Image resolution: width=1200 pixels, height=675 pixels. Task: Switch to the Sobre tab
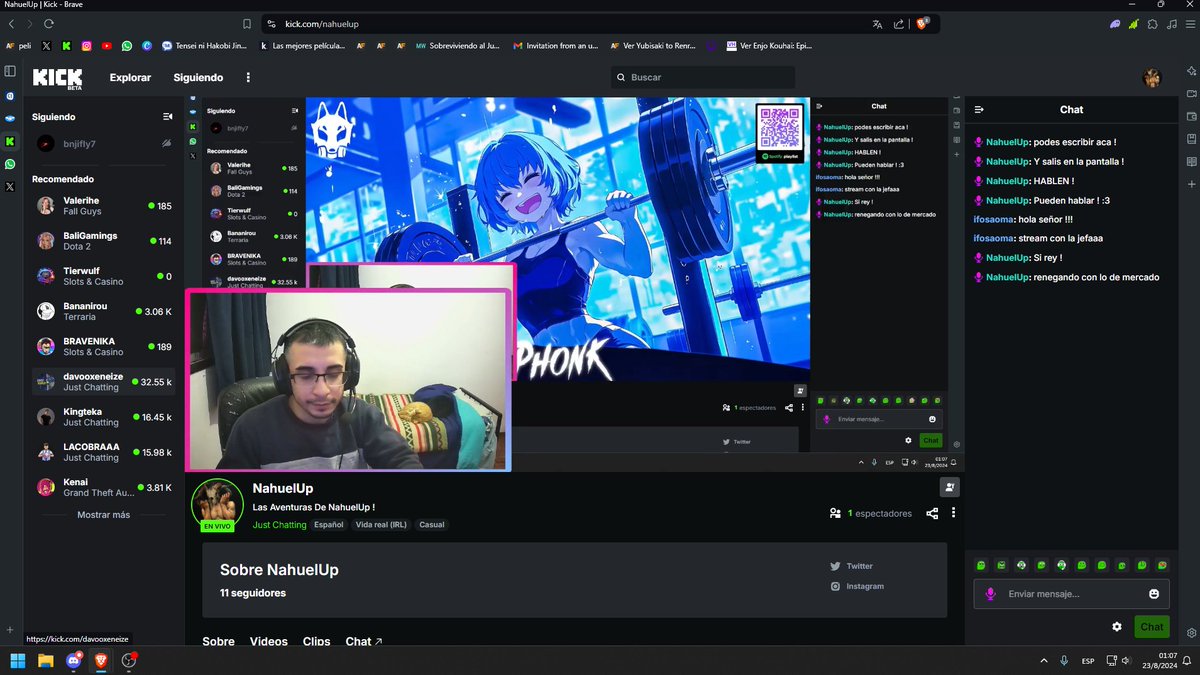(x=218, y=641)
